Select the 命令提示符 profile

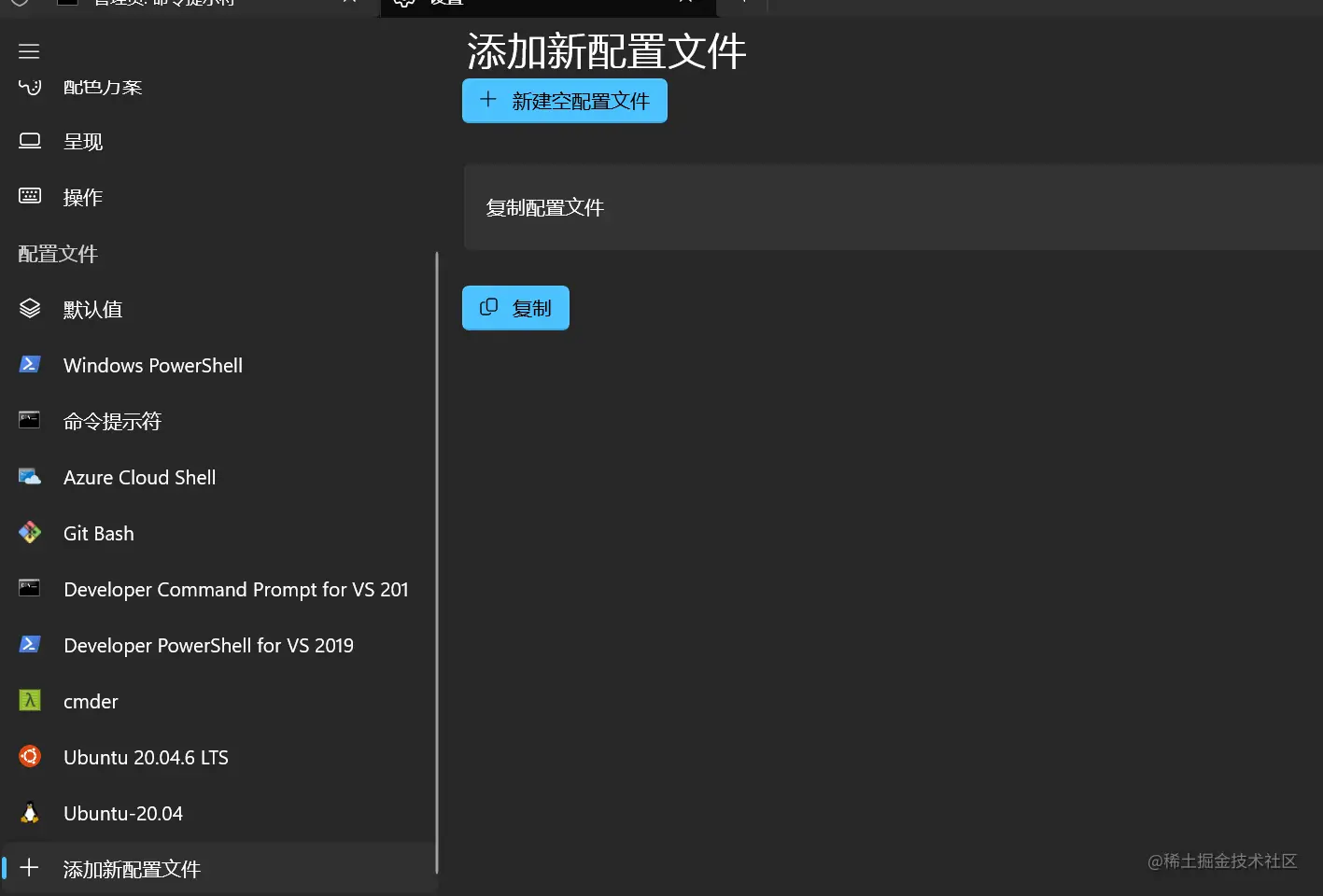pyautogui.click(x=218, y=421)
